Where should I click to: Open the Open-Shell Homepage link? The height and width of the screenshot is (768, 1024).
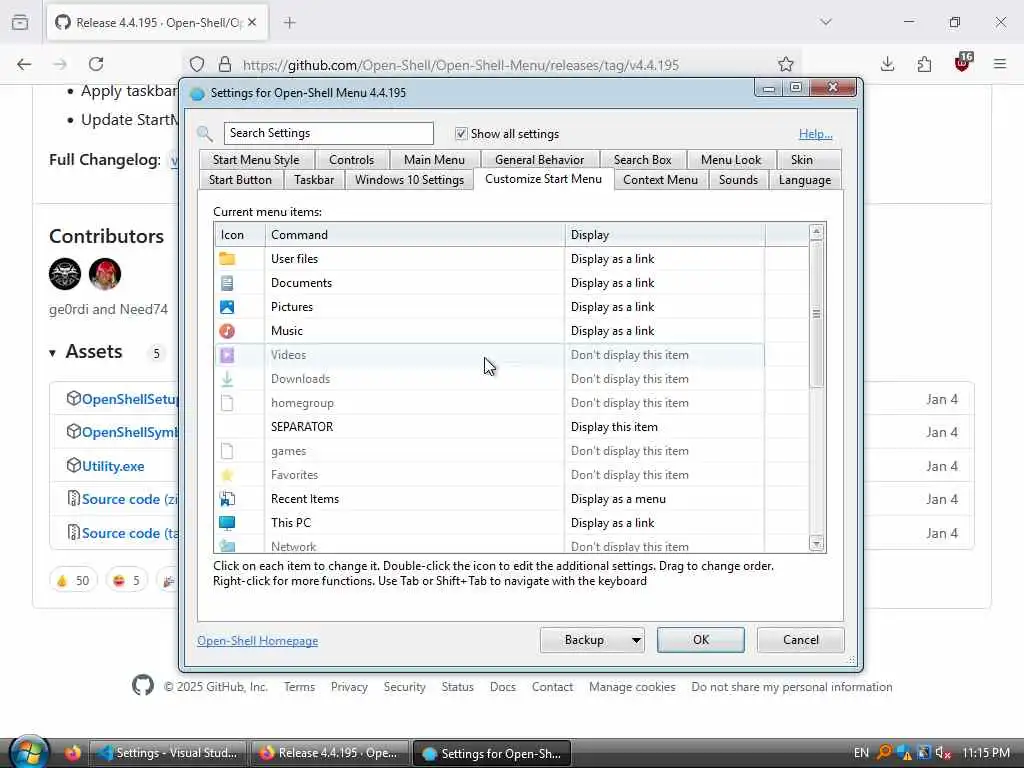coord(258,641)
